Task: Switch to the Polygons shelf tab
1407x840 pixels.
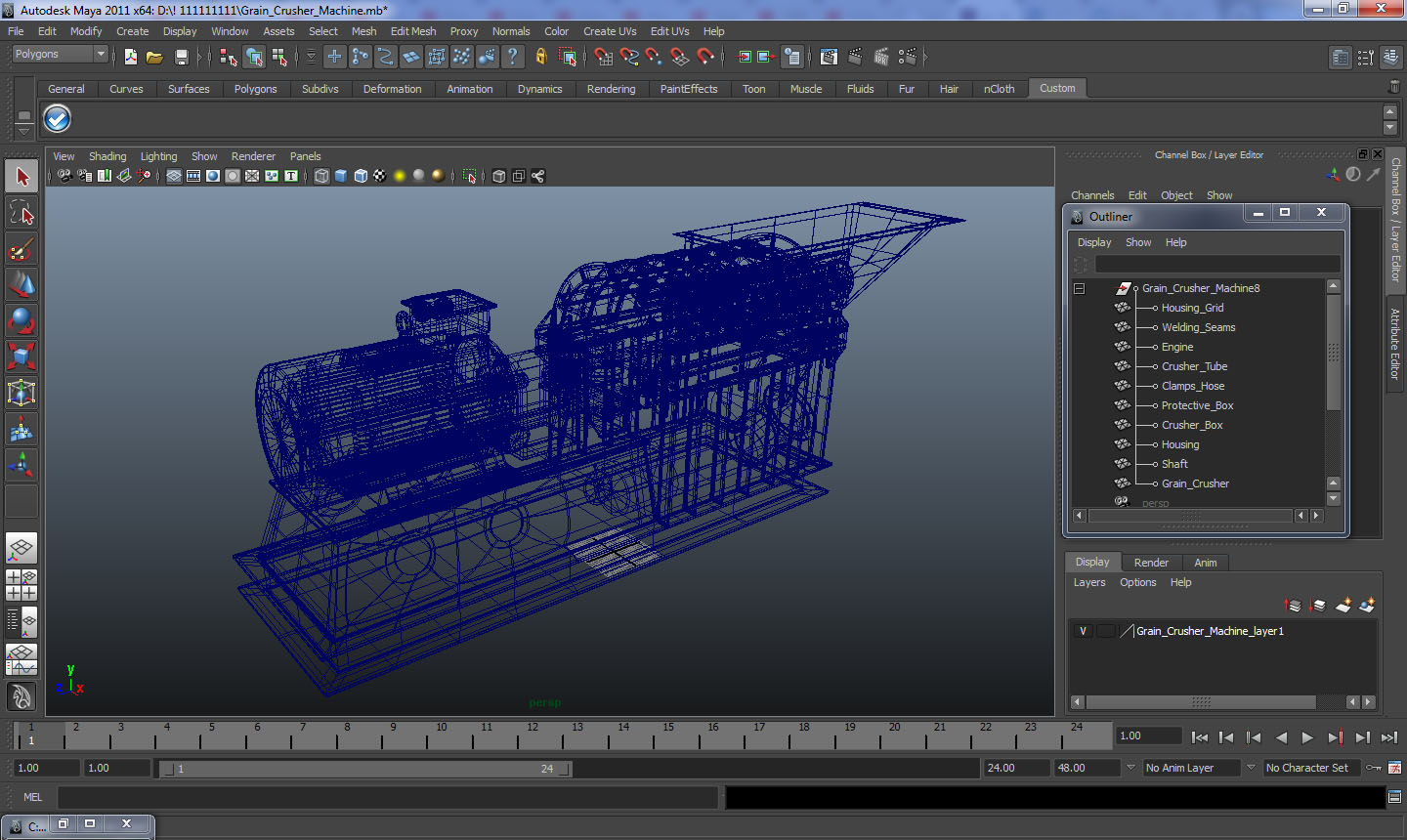Action: [255, 89]
